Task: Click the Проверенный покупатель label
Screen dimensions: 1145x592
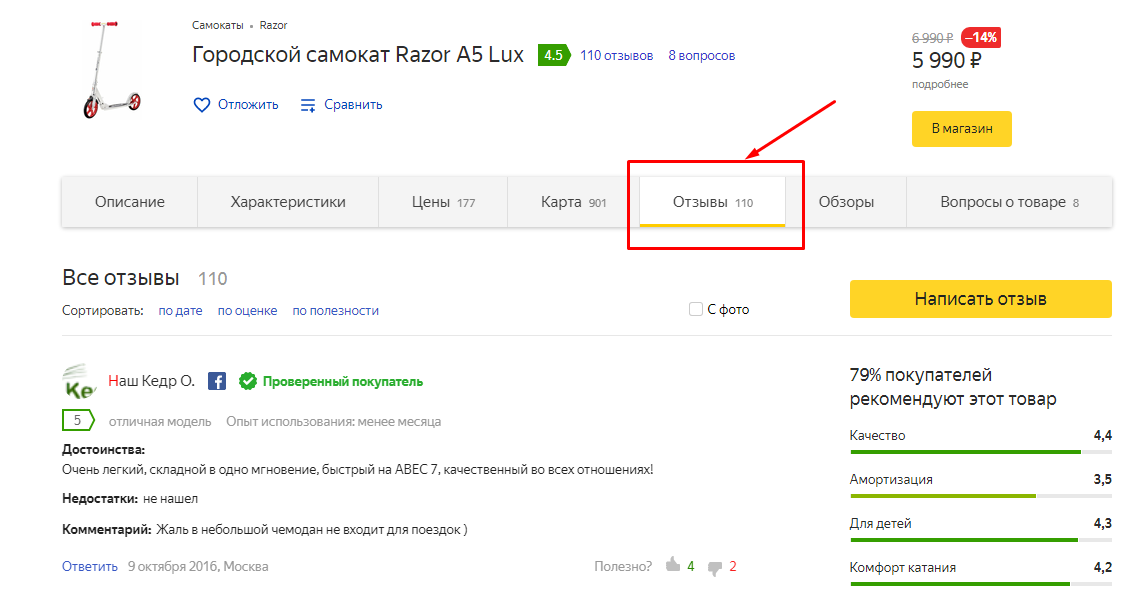Action: click(342, 382)
